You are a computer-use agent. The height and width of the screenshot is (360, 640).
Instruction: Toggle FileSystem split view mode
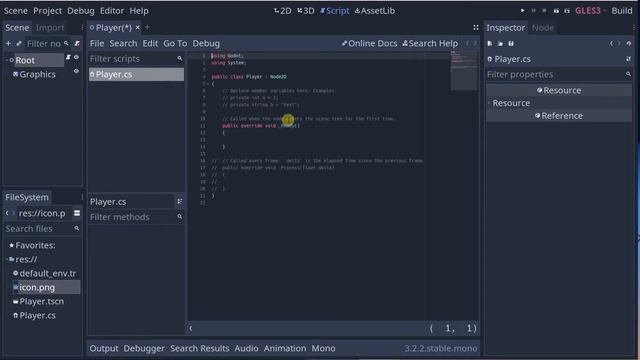coord(77,213)
